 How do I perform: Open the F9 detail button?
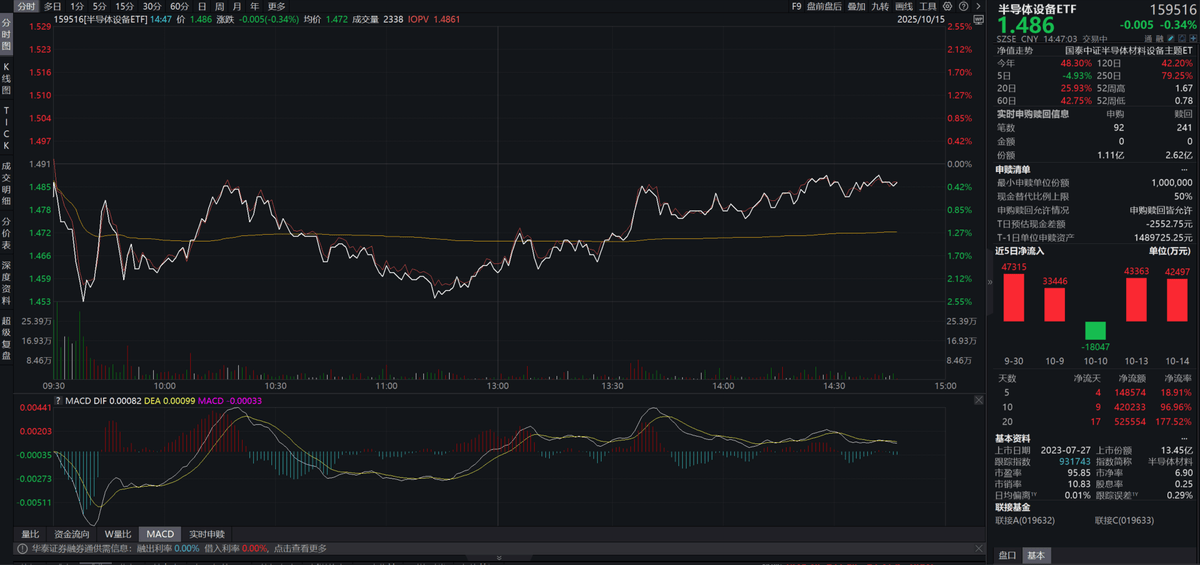click(x=796, y=6)
